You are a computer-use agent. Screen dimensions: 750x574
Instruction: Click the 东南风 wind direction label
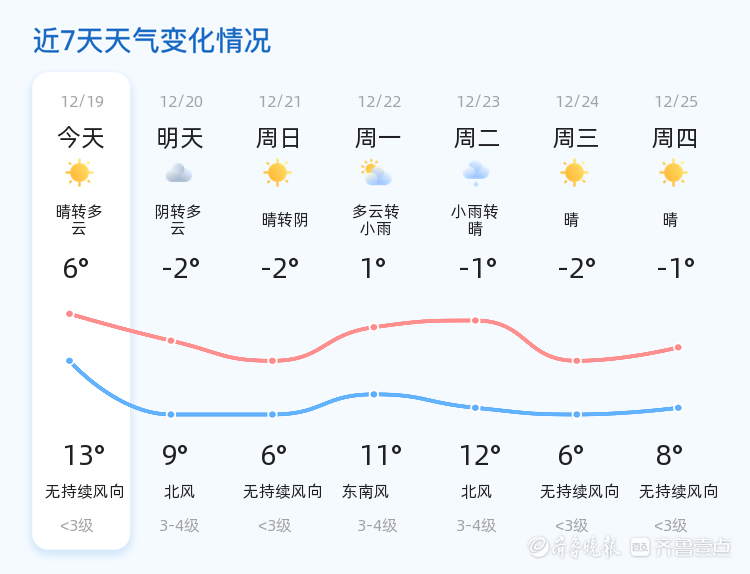[x=366, y=492]
